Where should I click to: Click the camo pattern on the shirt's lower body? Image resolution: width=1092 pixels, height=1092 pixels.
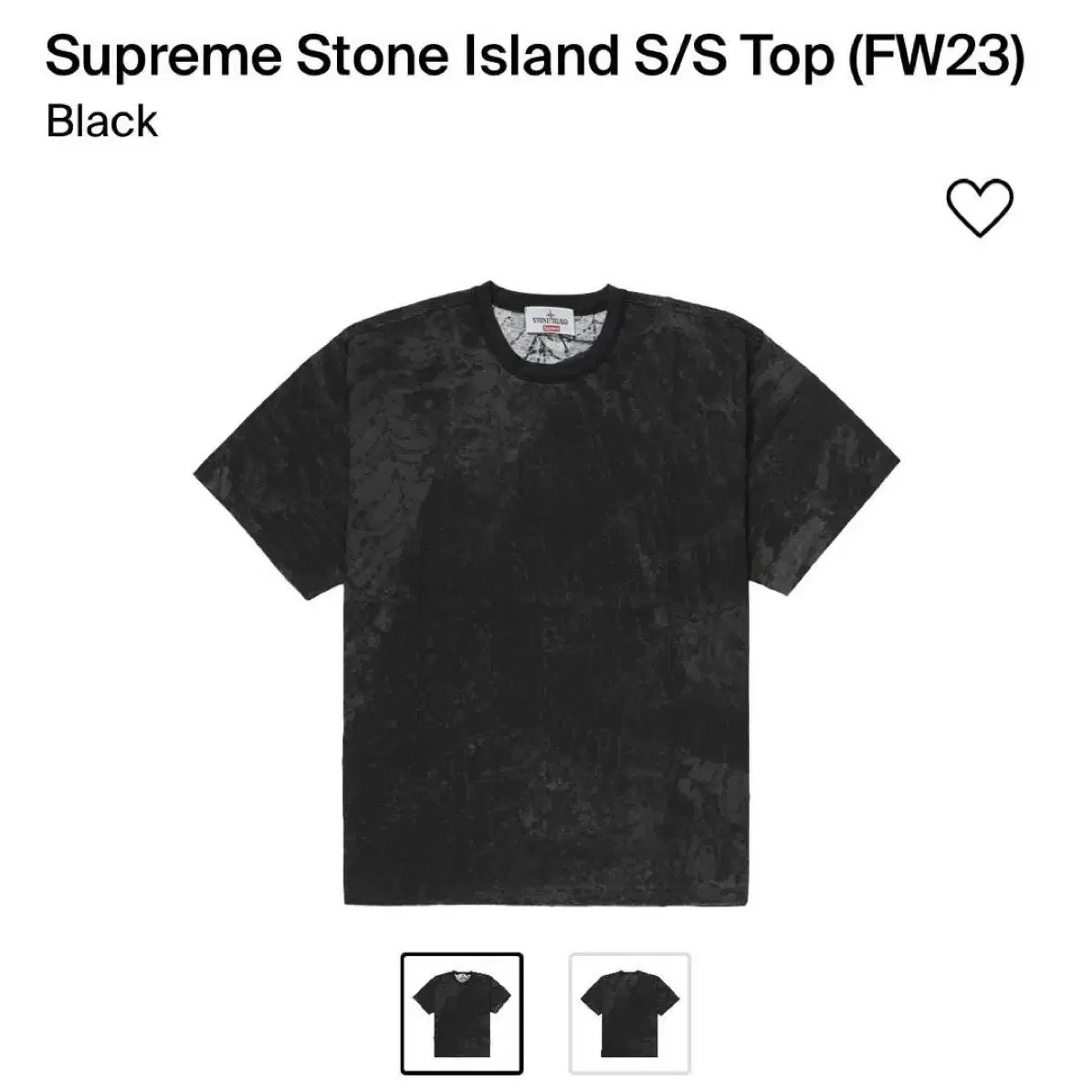point(546,787)
